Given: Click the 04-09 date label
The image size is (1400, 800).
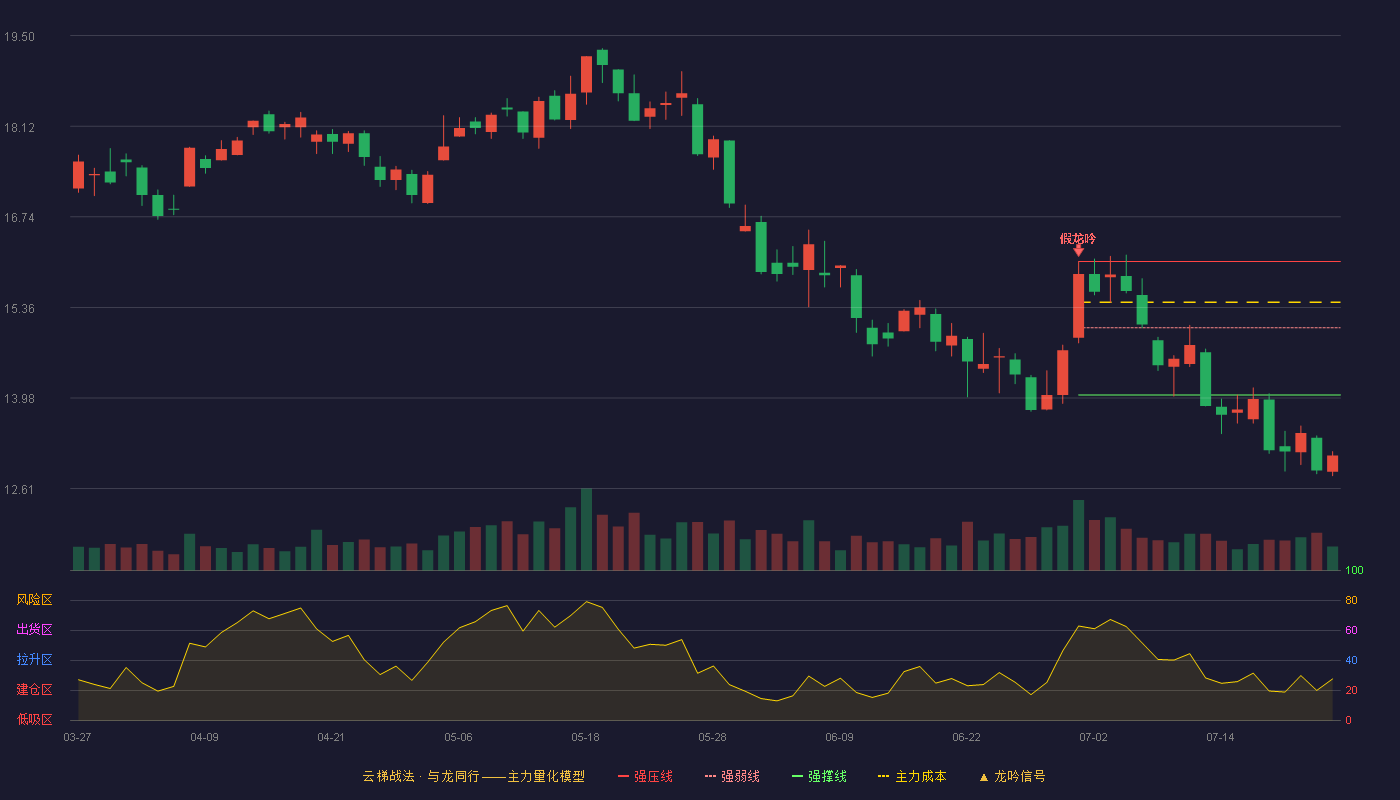Looking at the screenshot, I should (204, 737).
